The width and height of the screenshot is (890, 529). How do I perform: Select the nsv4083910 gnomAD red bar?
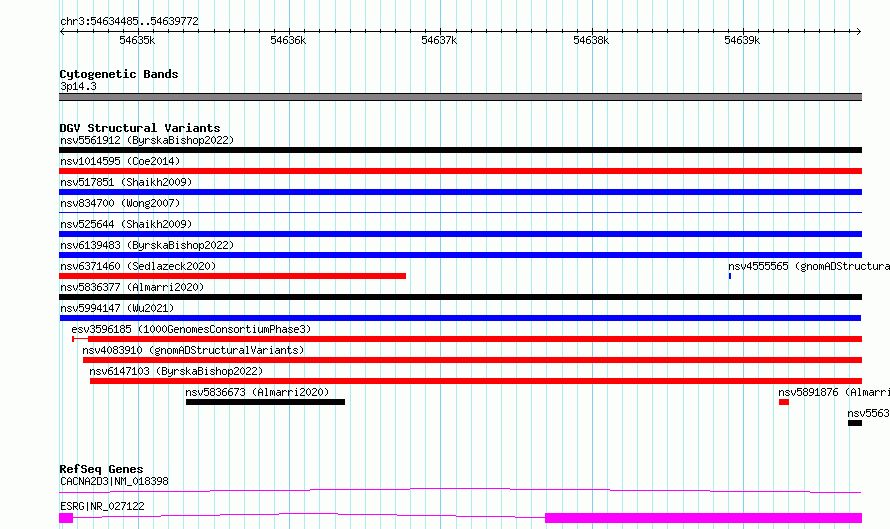click(x=472, y=360)
